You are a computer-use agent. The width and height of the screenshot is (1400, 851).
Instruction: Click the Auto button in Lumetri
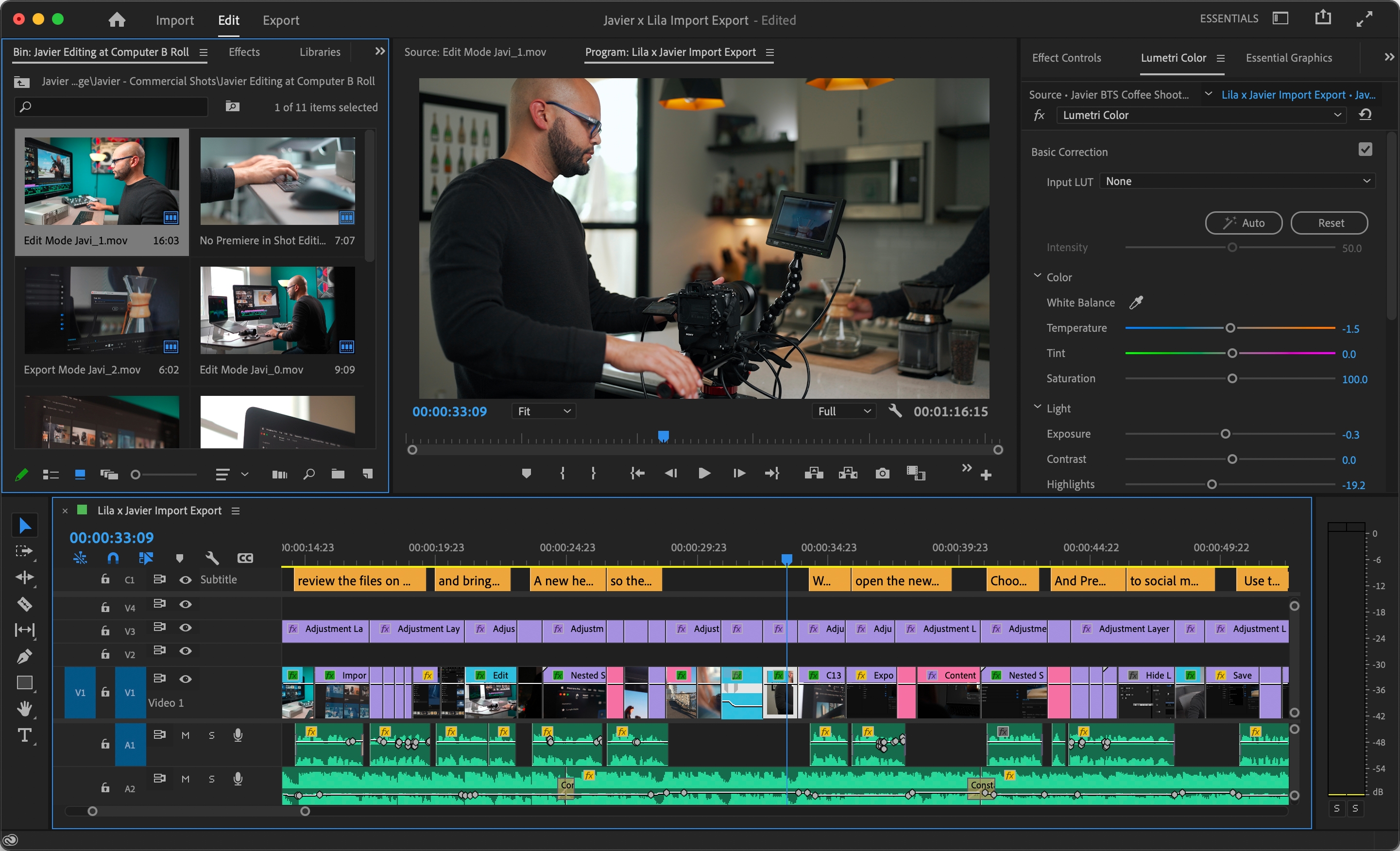tap(1243, 222)
